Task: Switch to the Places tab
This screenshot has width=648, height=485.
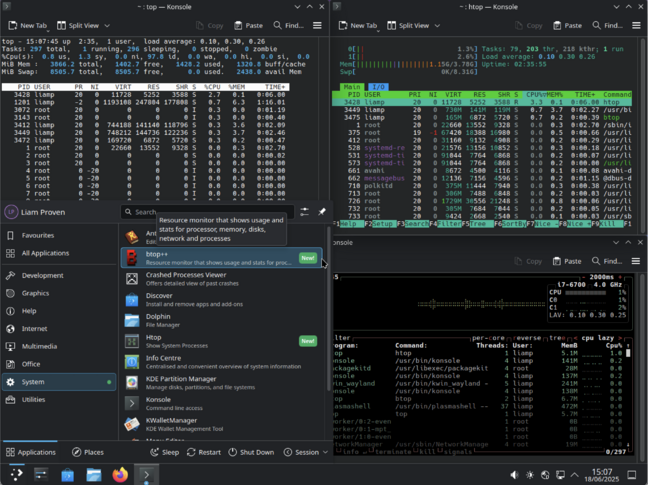Action: (88, 452)
